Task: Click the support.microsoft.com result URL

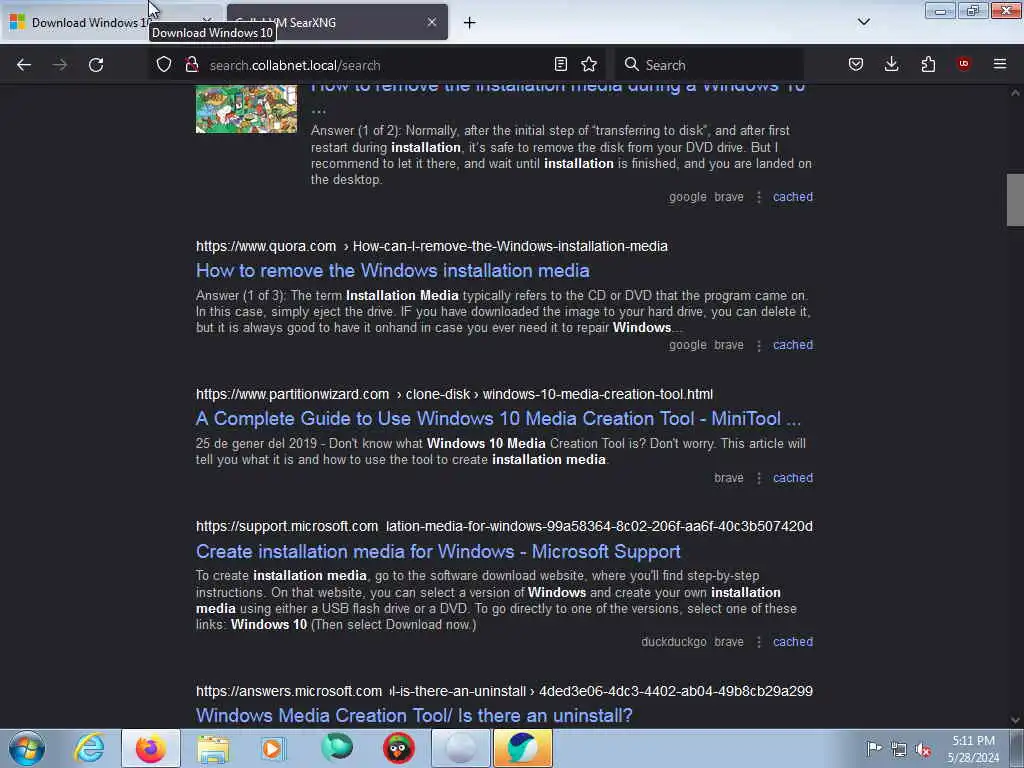Action: coord(504,526)
